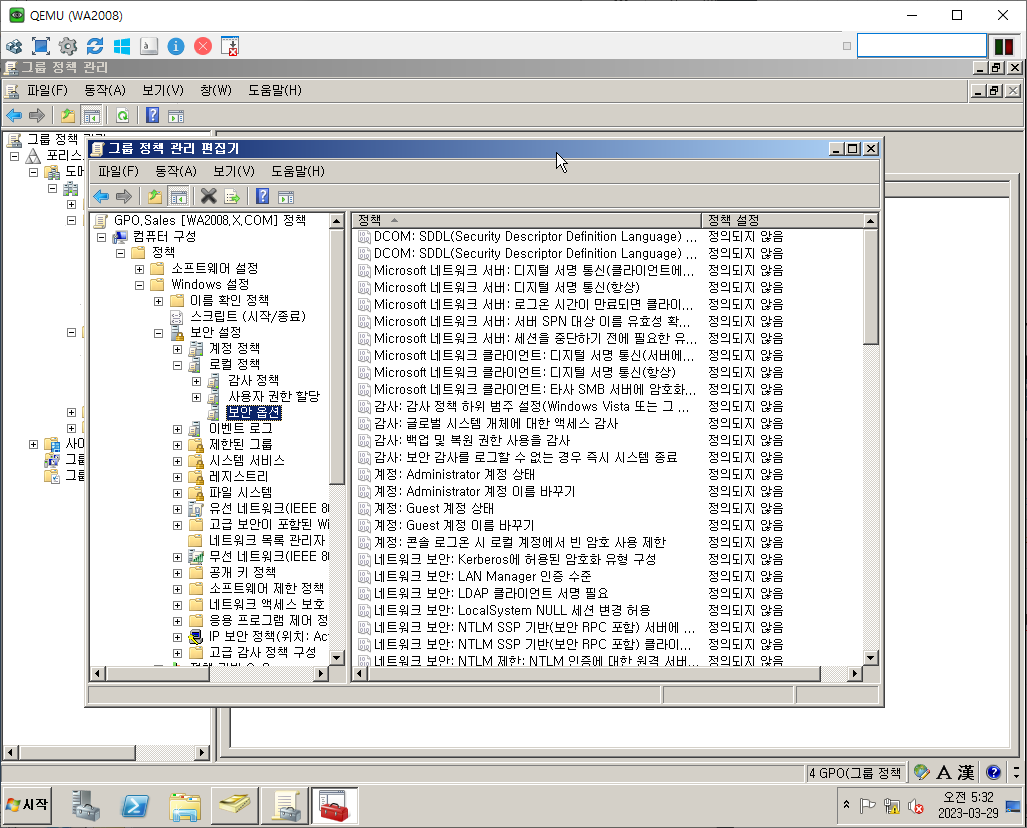Collapse the 로컬 정책 node
The image size is (1027, 828).
click(177, 365)
